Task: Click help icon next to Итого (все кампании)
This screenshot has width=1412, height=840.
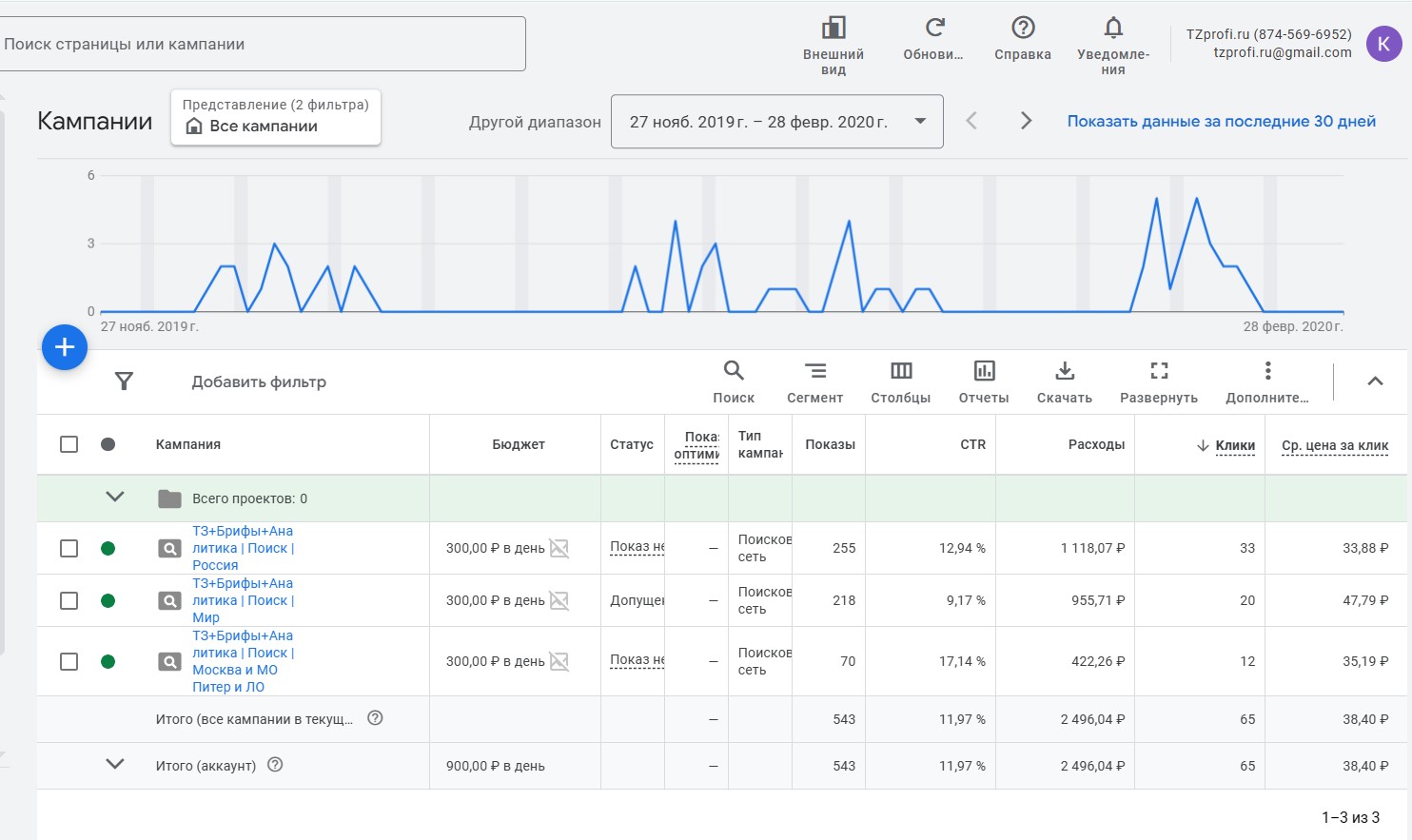Action: [375, 718]
